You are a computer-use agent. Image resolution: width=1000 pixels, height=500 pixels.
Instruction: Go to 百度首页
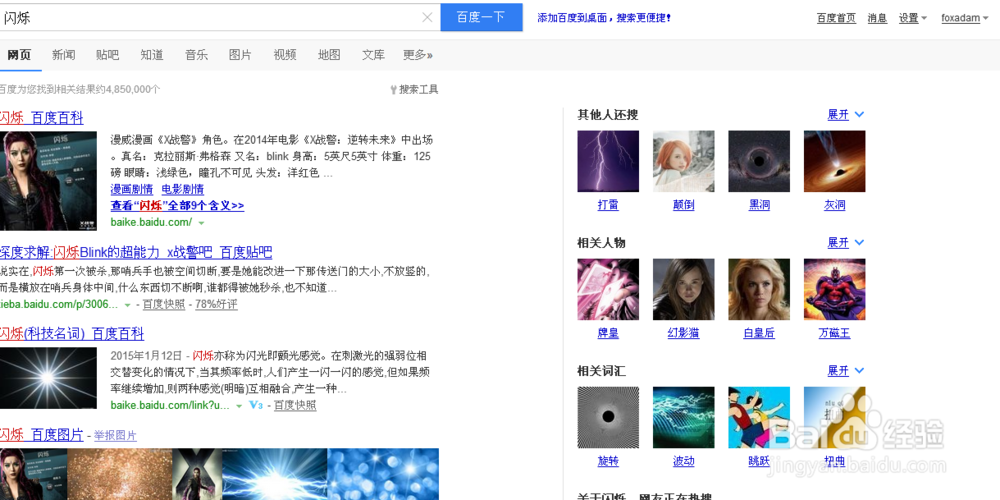point(836,18)
